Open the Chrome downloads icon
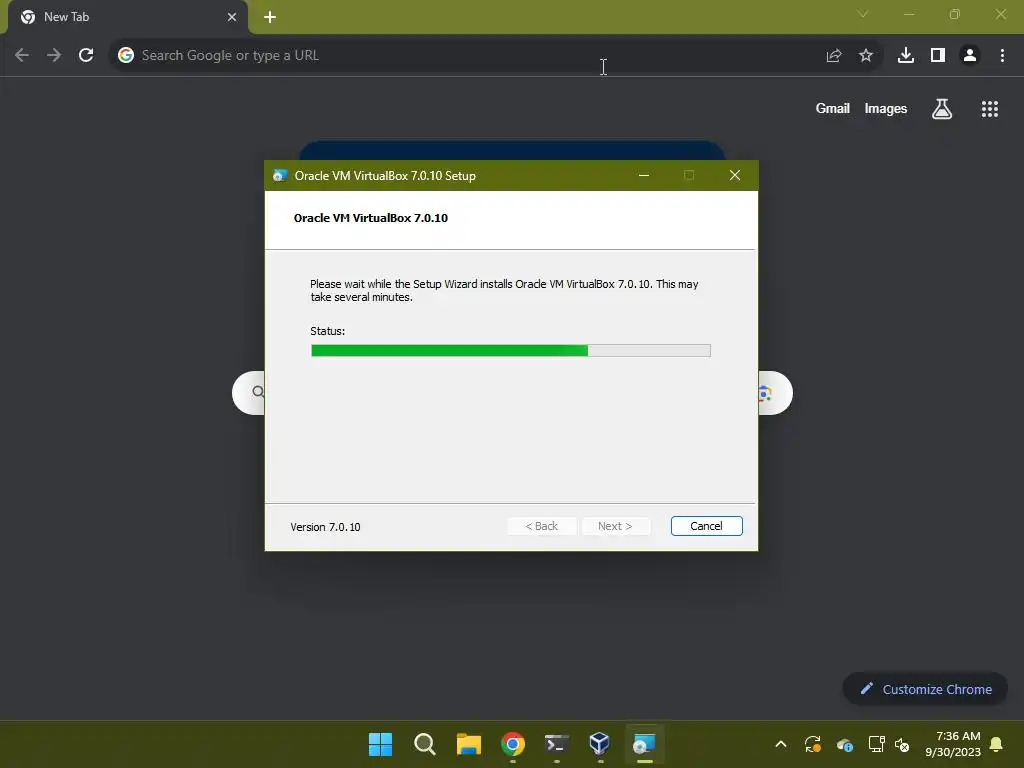The width and height of the screenshot is (1024, 768). tap(905, 56)
